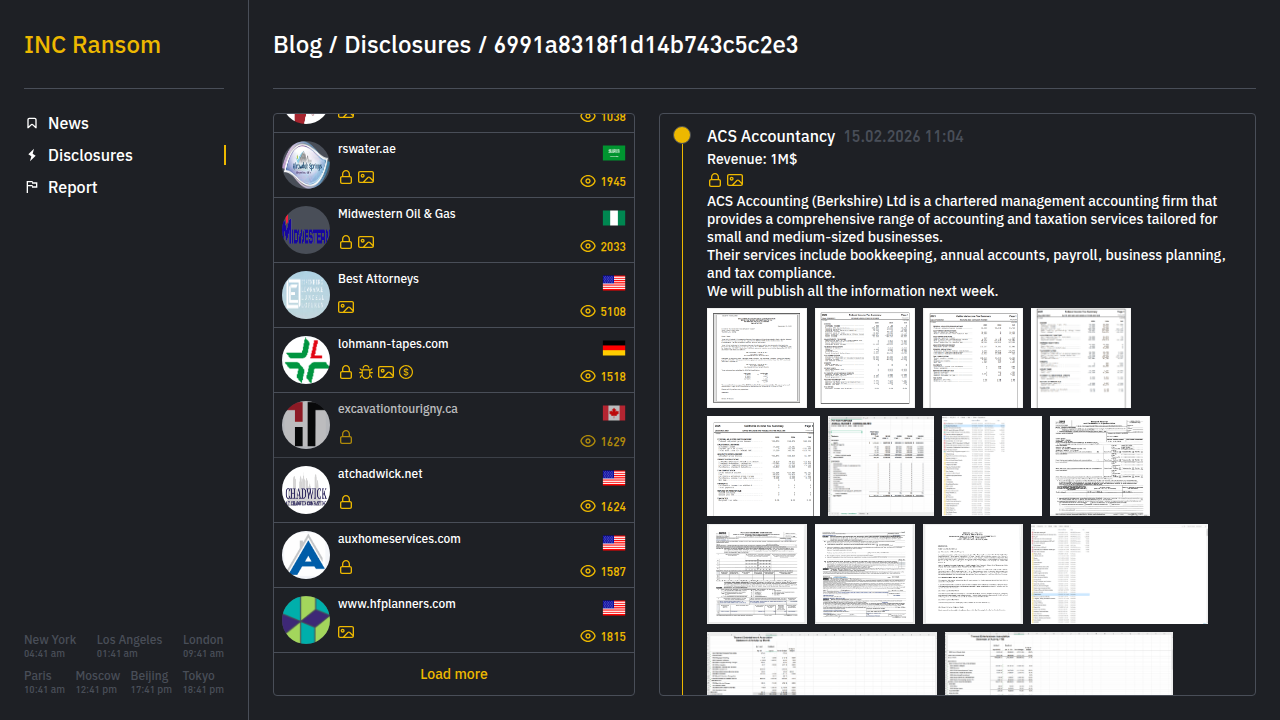Click the dollar coin icon on lohmann-tapes.com

[x=406, y=372]
